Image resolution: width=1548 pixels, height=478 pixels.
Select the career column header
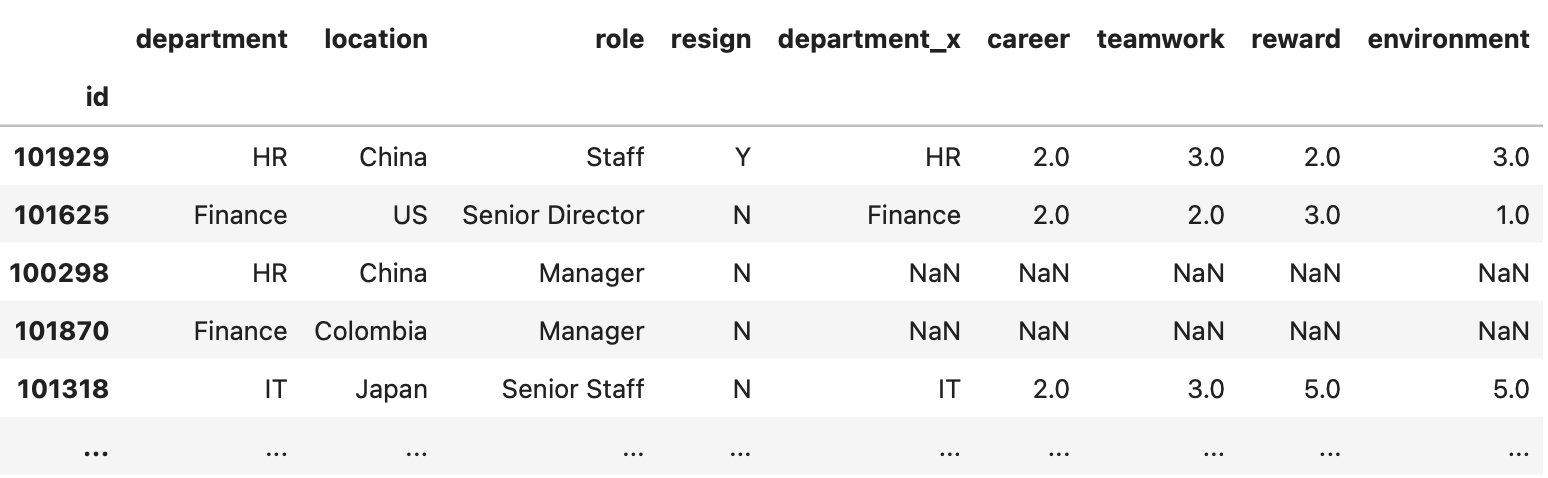[1027, 39]
